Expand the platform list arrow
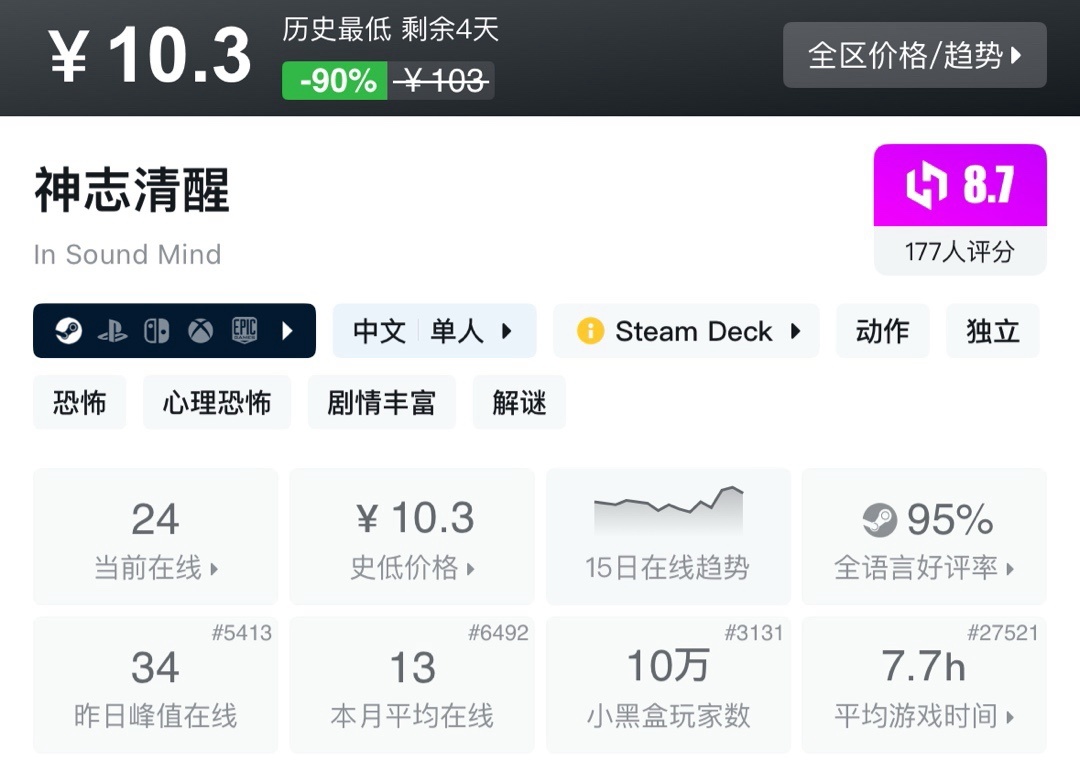Viewport: 1080px width, 771px height. tap(288, 331)
